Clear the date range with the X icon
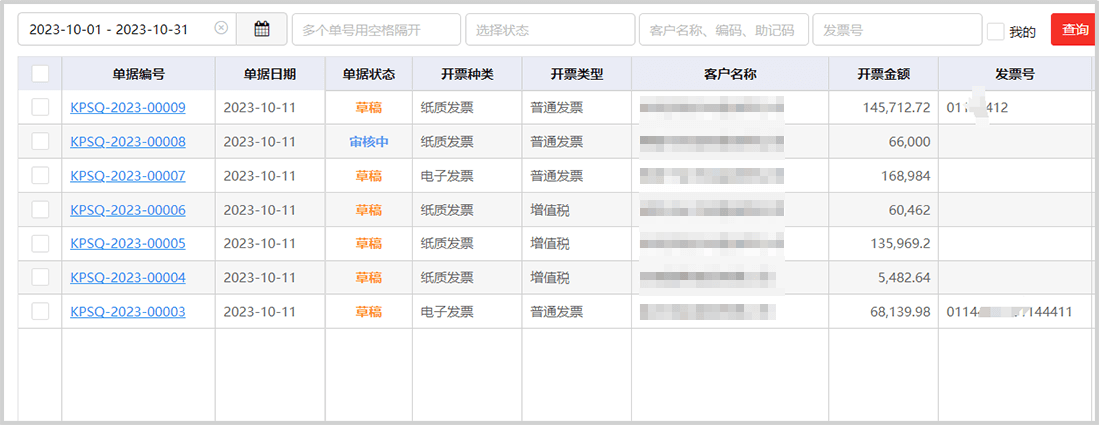The image size is (1100, 426). pos(221,29)
